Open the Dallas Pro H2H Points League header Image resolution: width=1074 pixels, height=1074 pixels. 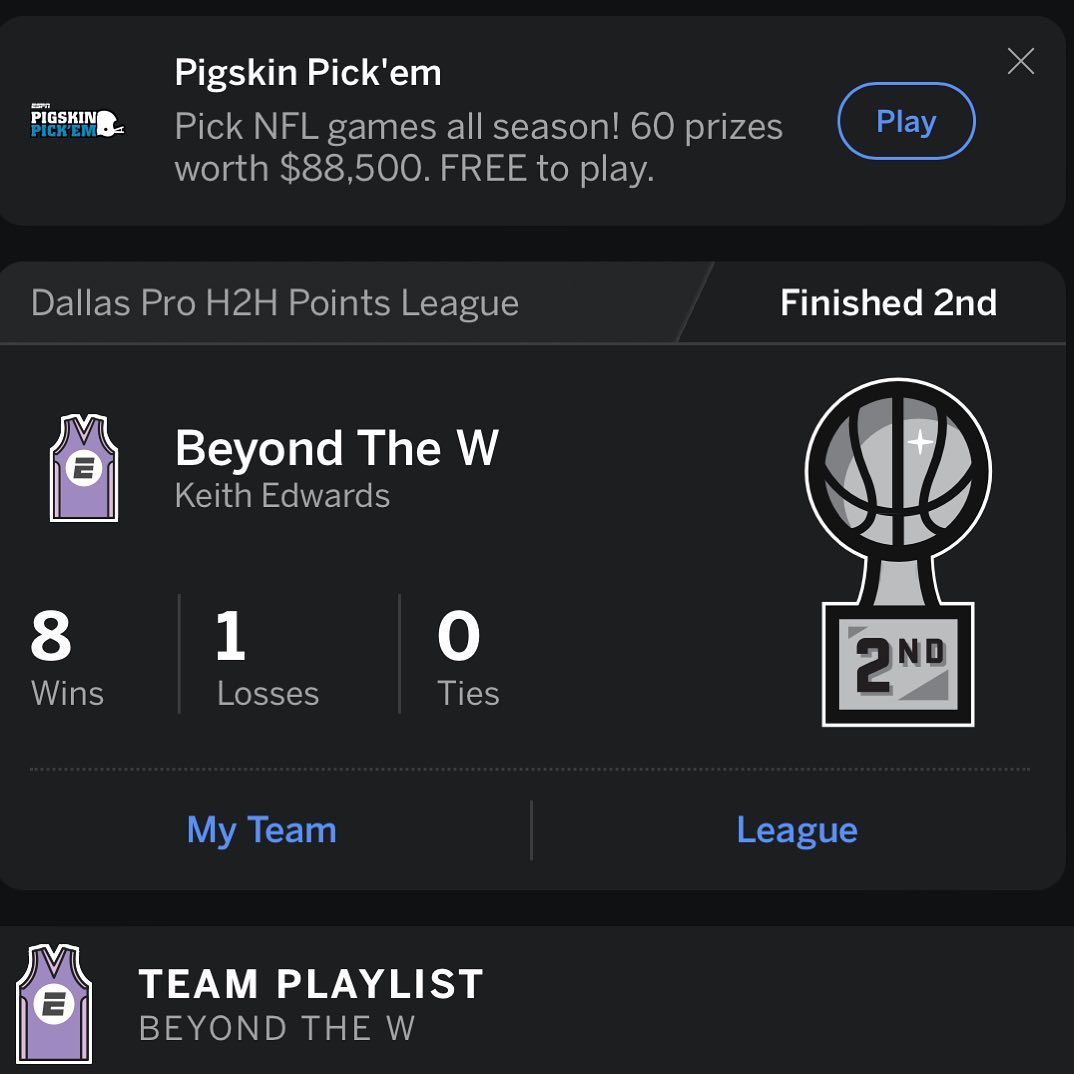point(275,303)
